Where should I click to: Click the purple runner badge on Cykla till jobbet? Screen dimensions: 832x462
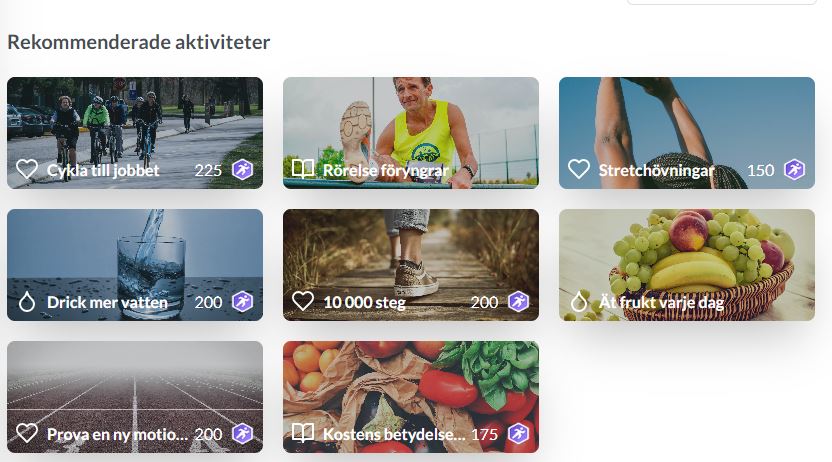coord(242,170)
